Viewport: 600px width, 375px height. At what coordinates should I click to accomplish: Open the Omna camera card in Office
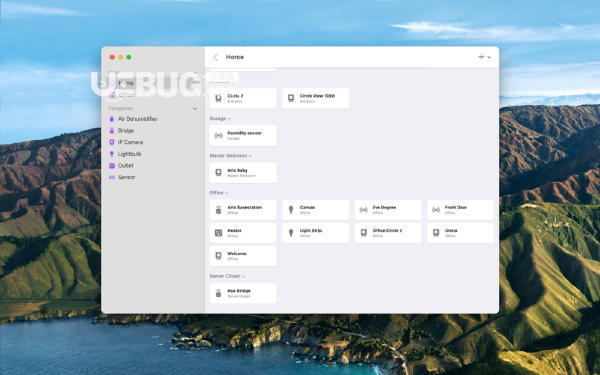460,233
